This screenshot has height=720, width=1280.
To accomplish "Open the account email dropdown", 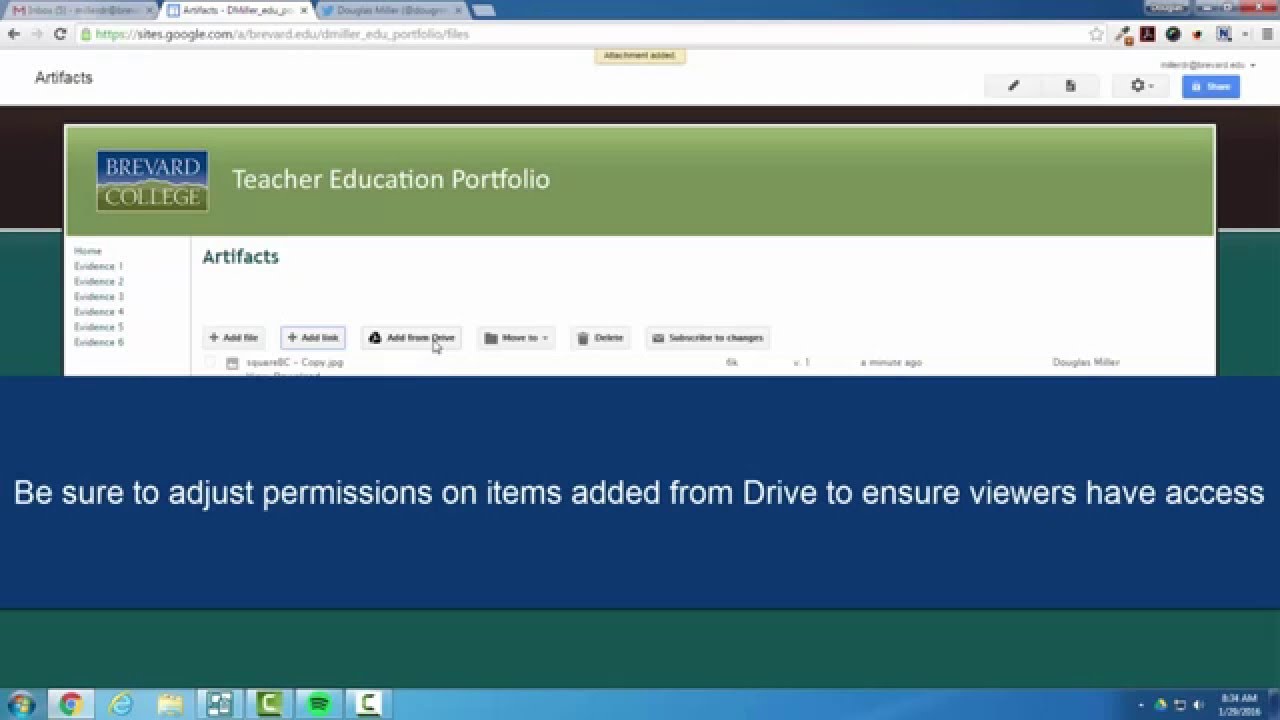I will coord(1208,65).
